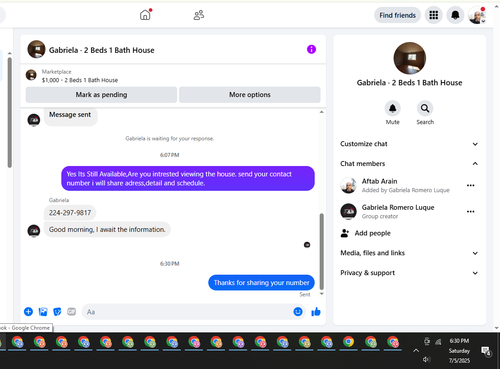
Task: Click the Thanks for sharing your number message
Action: [261, 283]
